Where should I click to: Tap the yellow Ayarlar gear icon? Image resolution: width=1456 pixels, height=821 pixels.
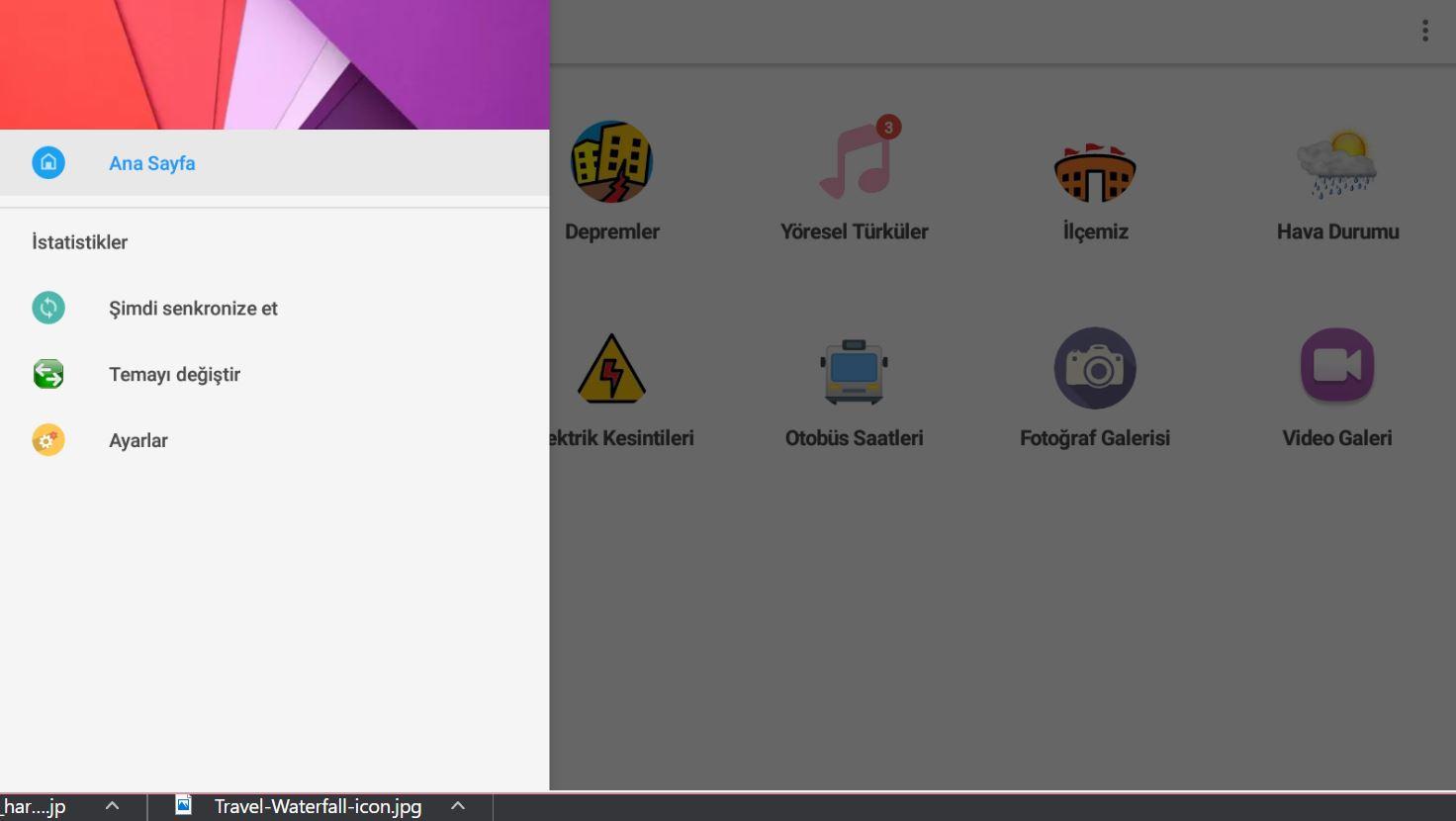(x=48, y=440)
